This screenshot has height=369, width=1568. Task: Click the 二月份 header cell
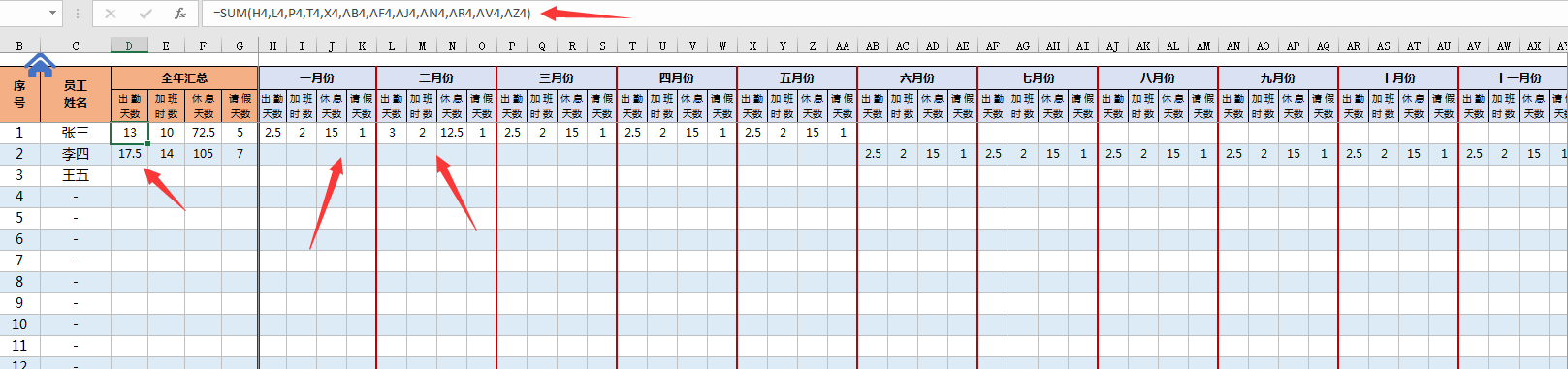click(x=436, y=77)
